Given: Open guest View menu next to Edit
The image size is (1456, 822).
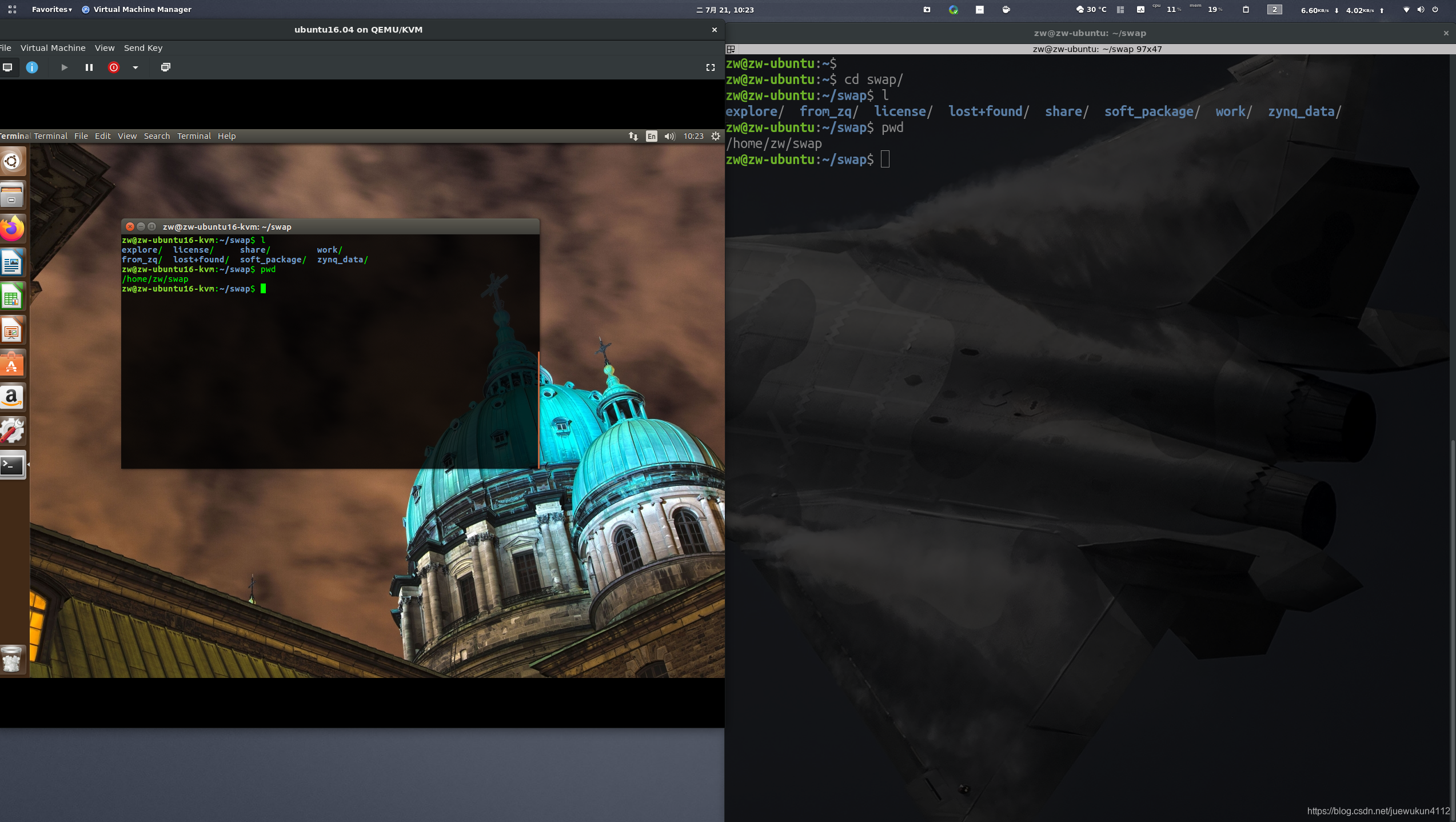Looking at the screenshot, I should (127, 136).
